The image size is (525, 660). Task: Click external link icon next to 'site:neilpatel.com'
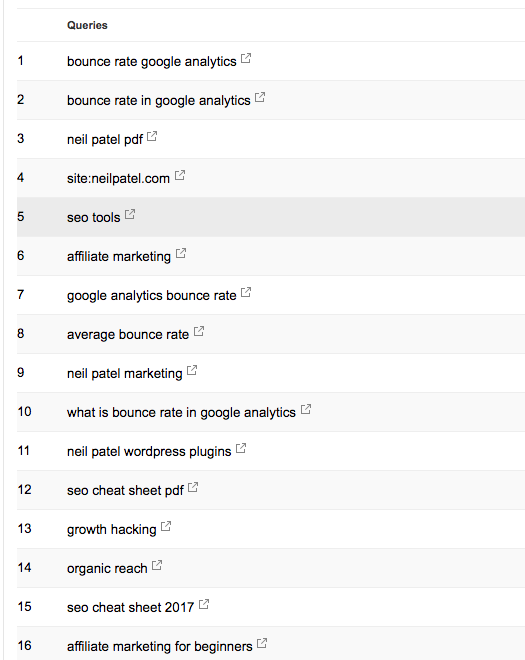tap(180, 176)
